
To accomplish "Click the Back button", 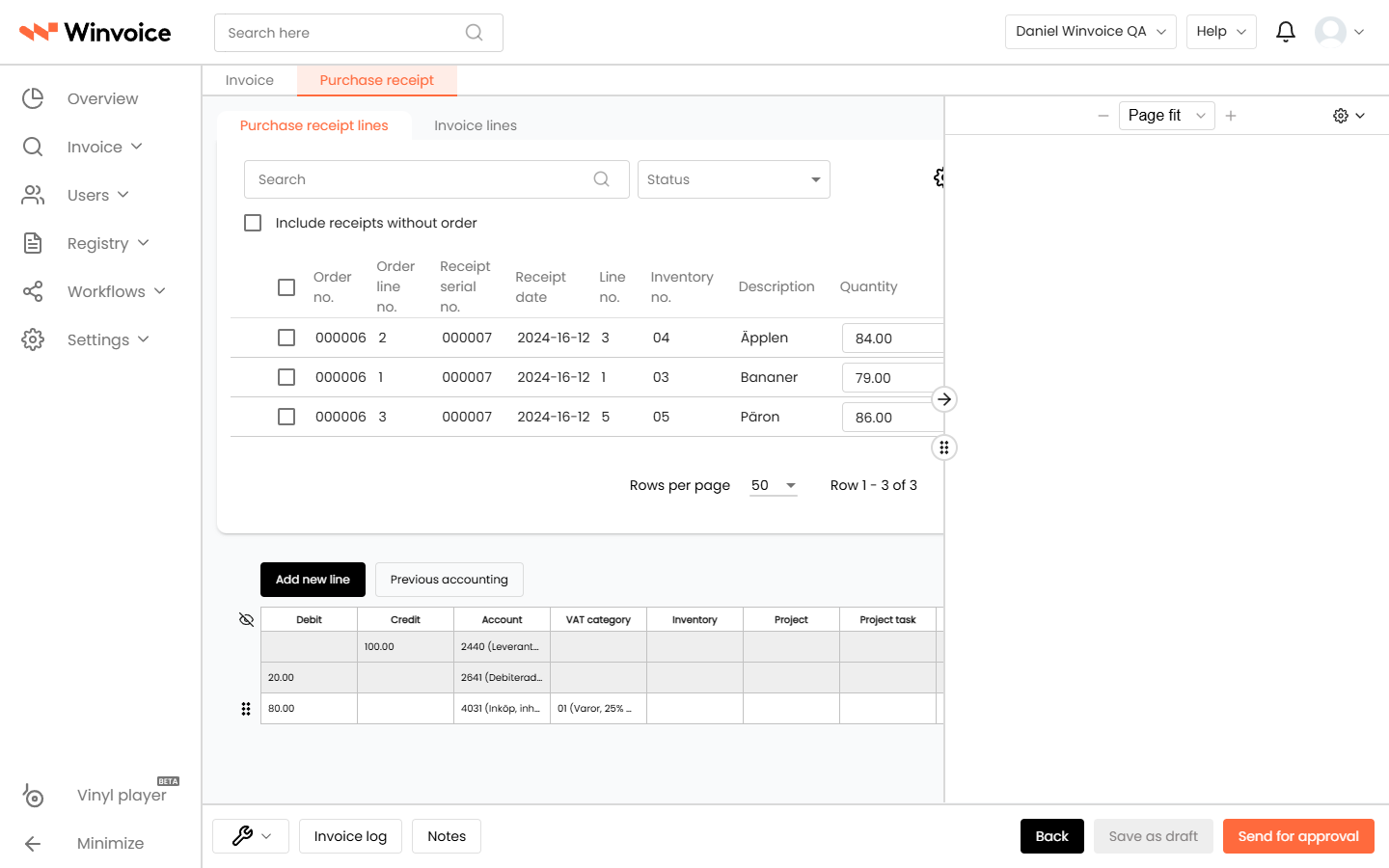I will tap(1052, 836).
